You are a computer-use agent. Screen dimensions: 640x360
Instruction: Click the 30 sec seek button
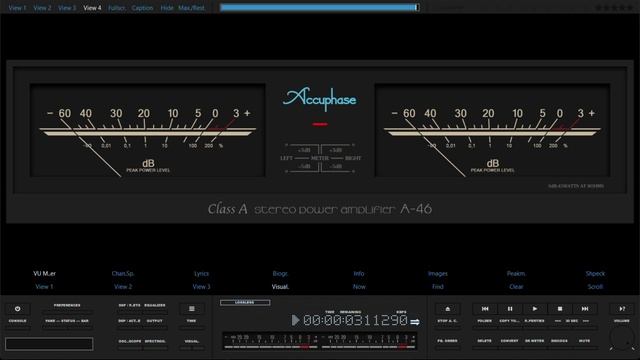(x=571, y=321)
